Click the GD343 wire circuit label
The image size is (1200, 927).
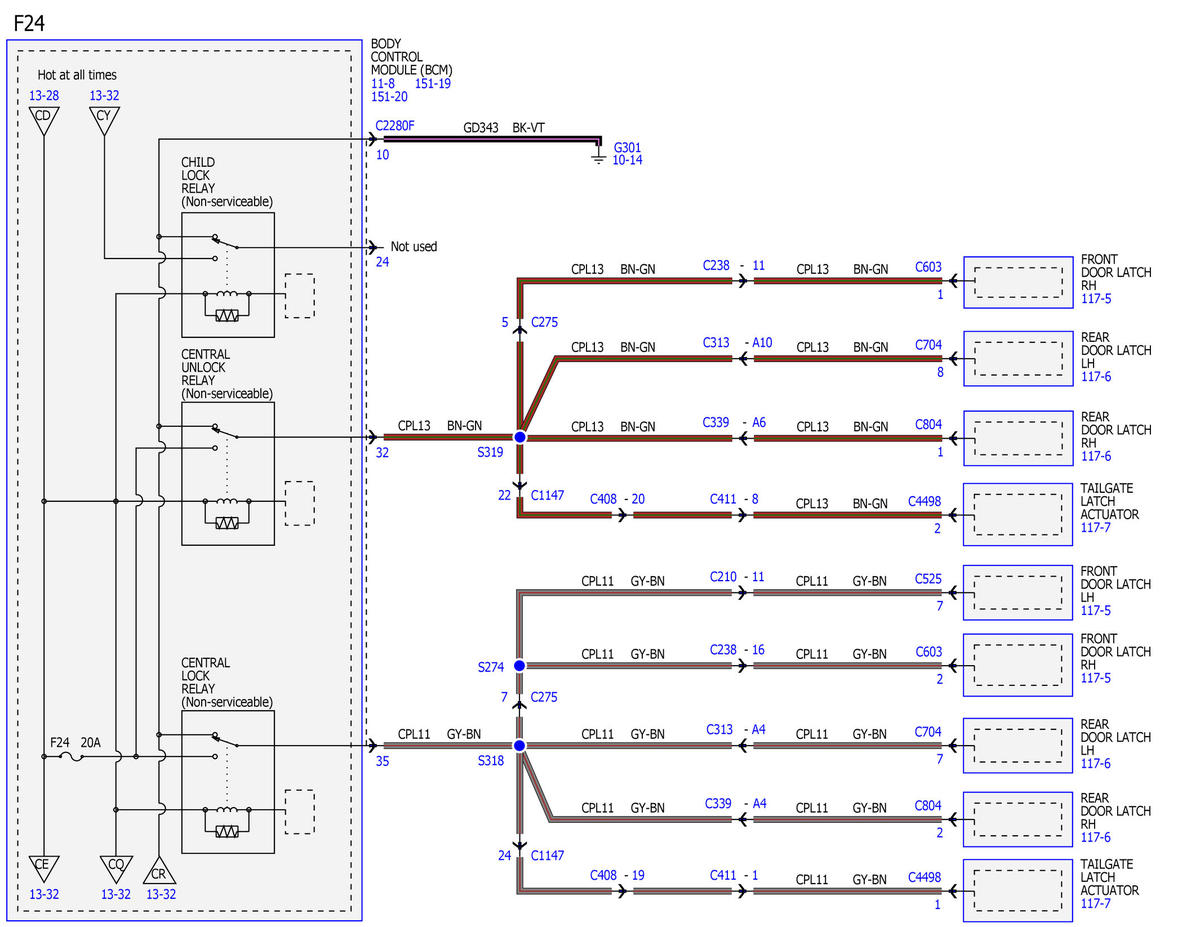[x=481, y=128]
